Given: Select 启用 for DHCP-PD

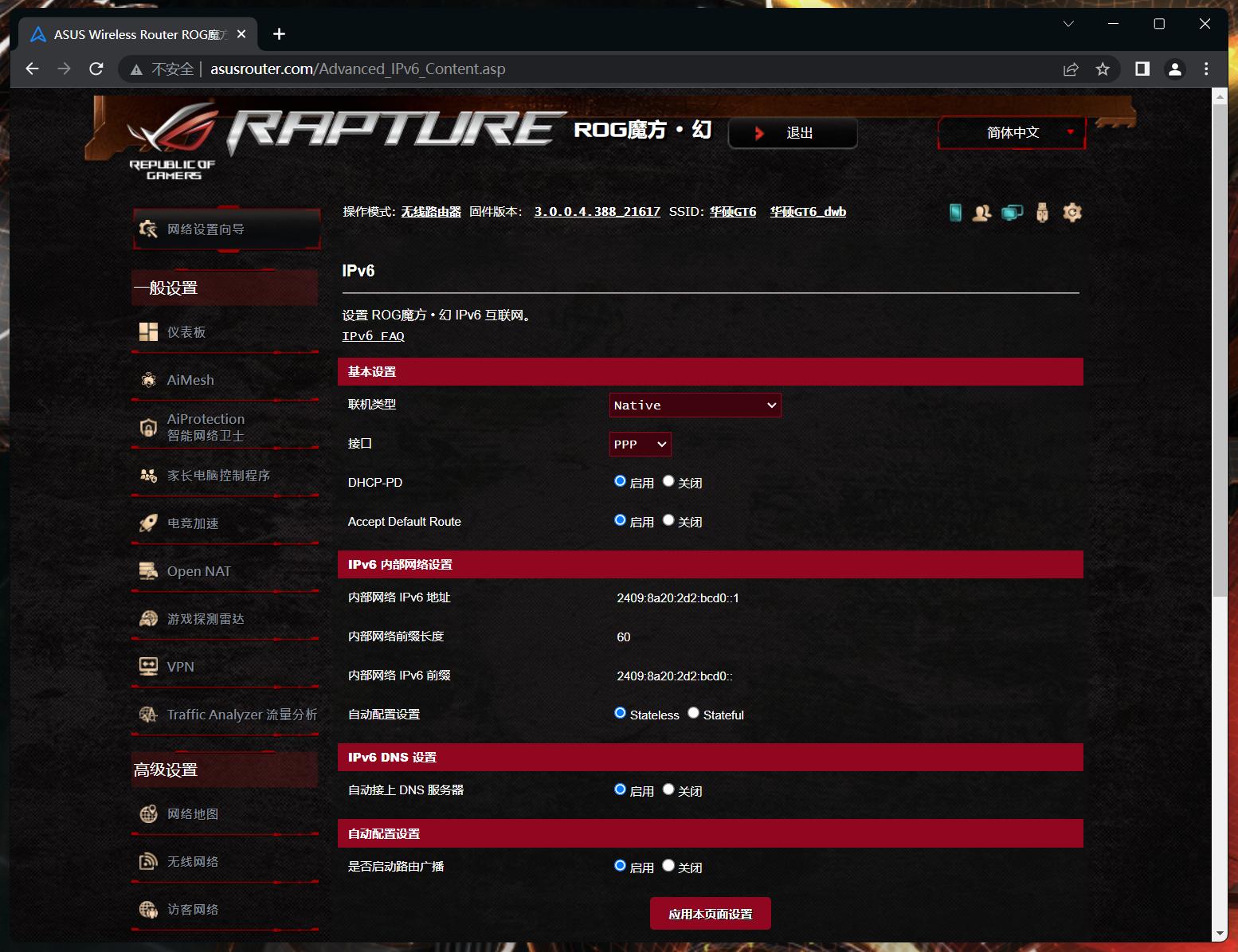Looking at the screenshot, I should 620,481.
